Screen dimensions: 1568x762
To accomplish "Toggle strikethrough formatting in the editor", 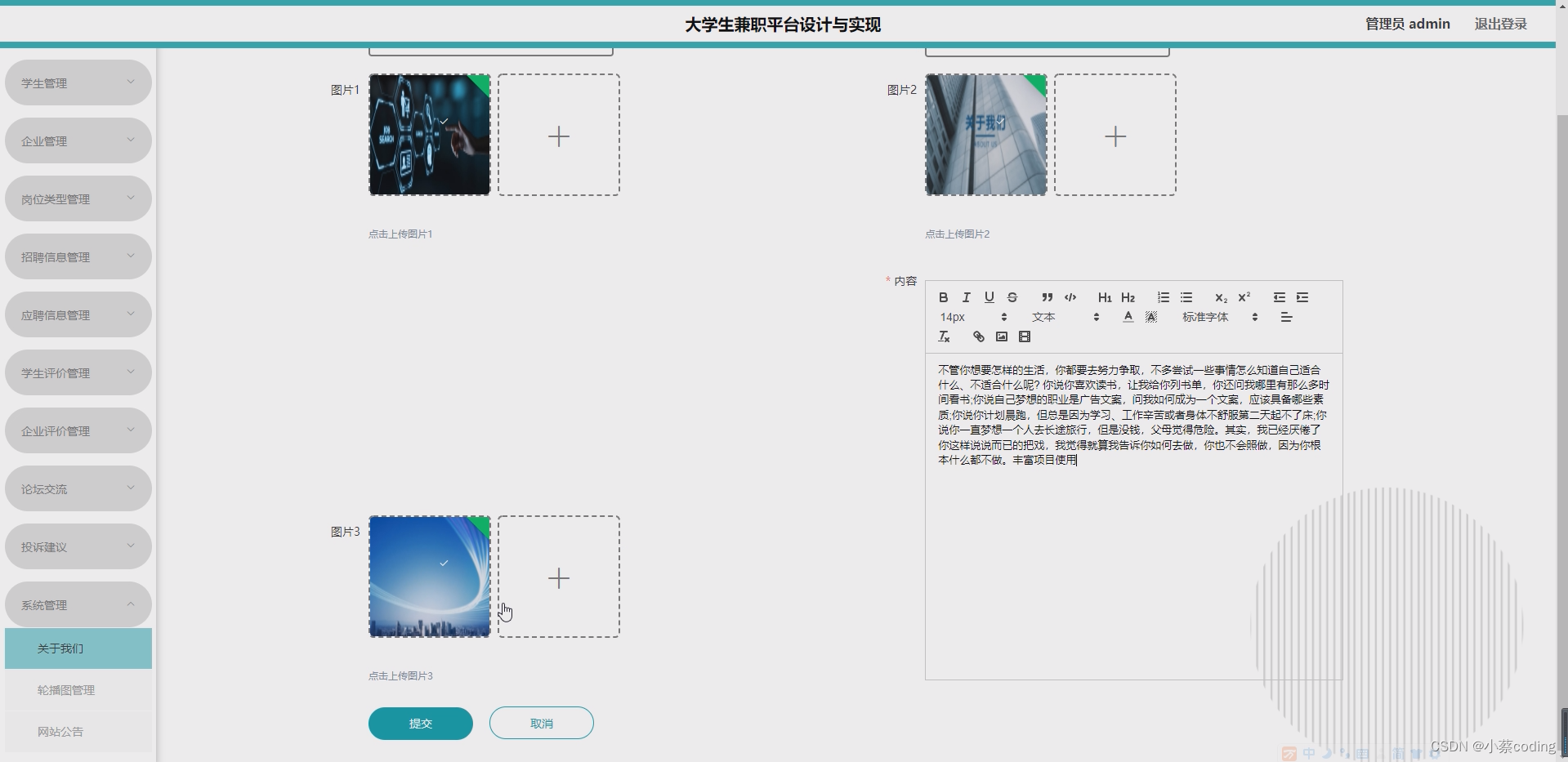I will pyautogui.click(x=1012, y=297).
